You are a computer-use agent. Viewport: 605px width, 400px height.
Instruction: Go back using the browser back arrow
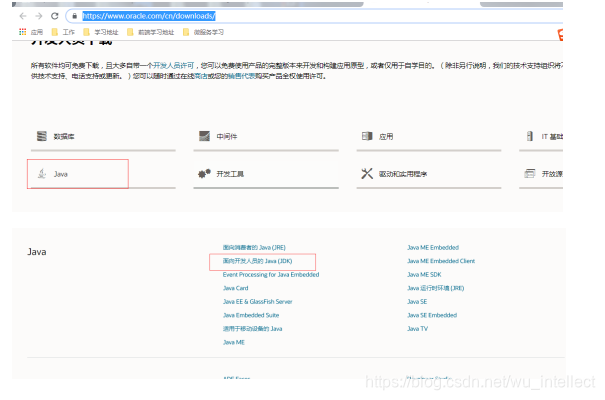[23, 16]
